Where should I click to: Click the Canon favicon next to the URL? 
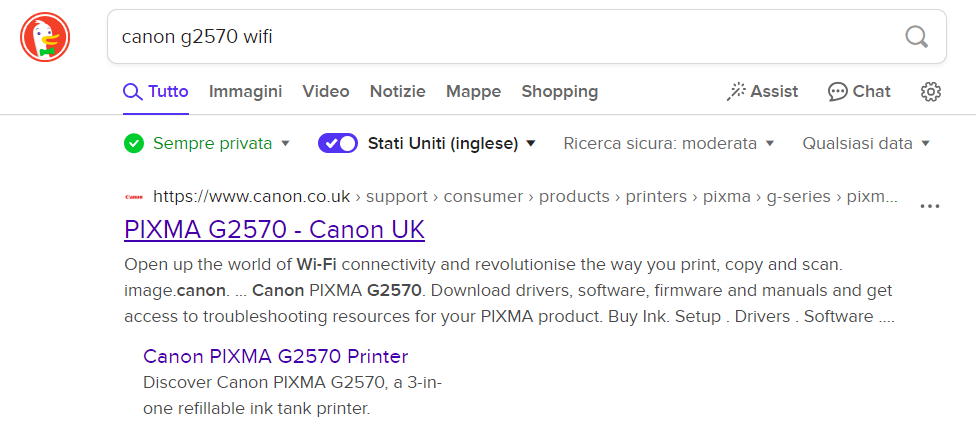(x=134, y=197)
